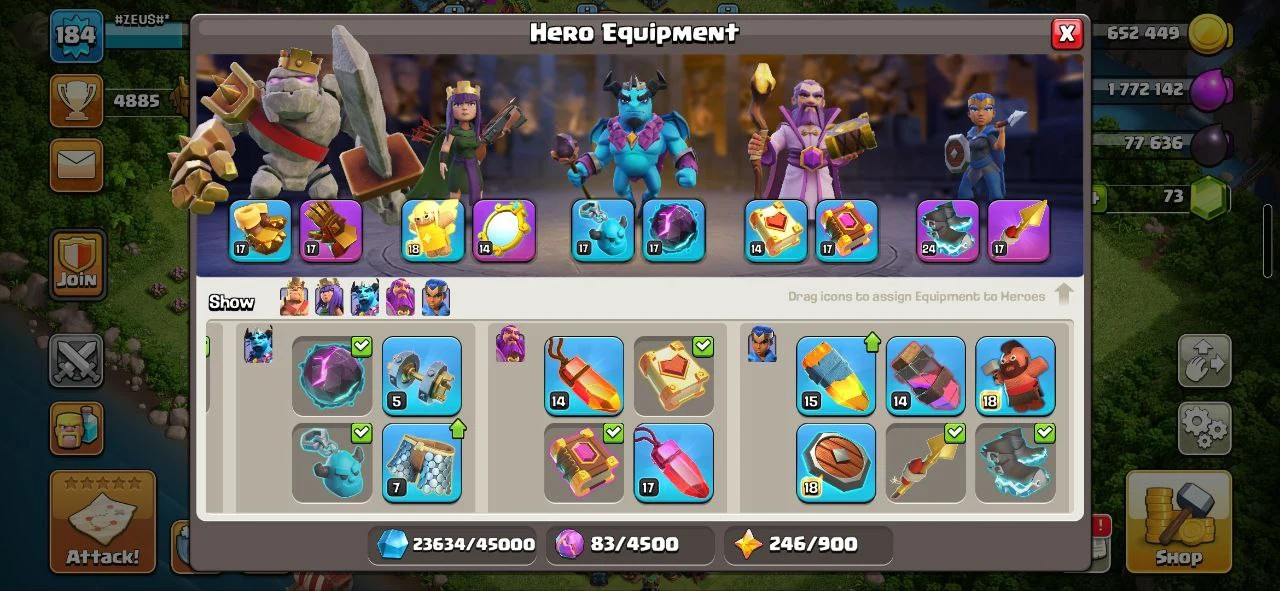Tap the Join clan shield button
Screen dimensions: 1280x591
click(x=77, y=263)
